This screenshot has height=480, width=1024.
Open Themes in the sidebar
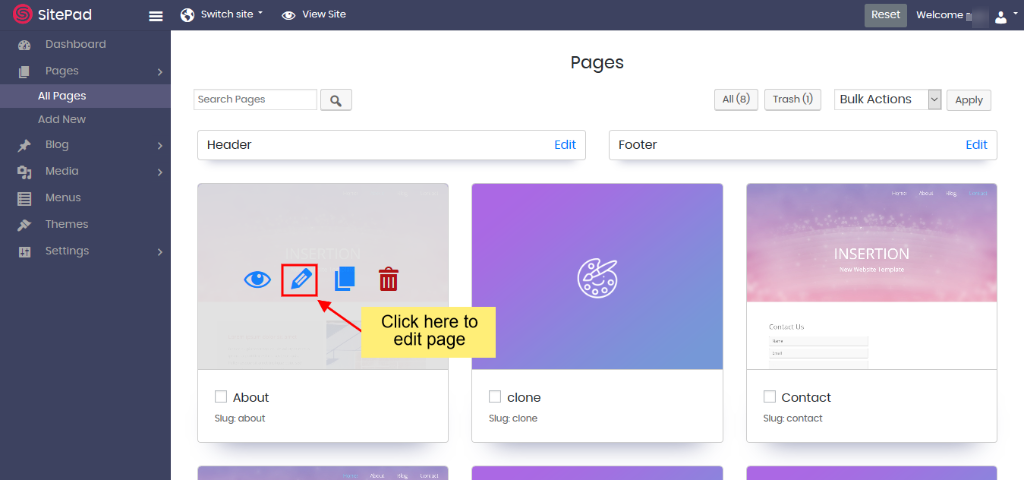[66, 224]
